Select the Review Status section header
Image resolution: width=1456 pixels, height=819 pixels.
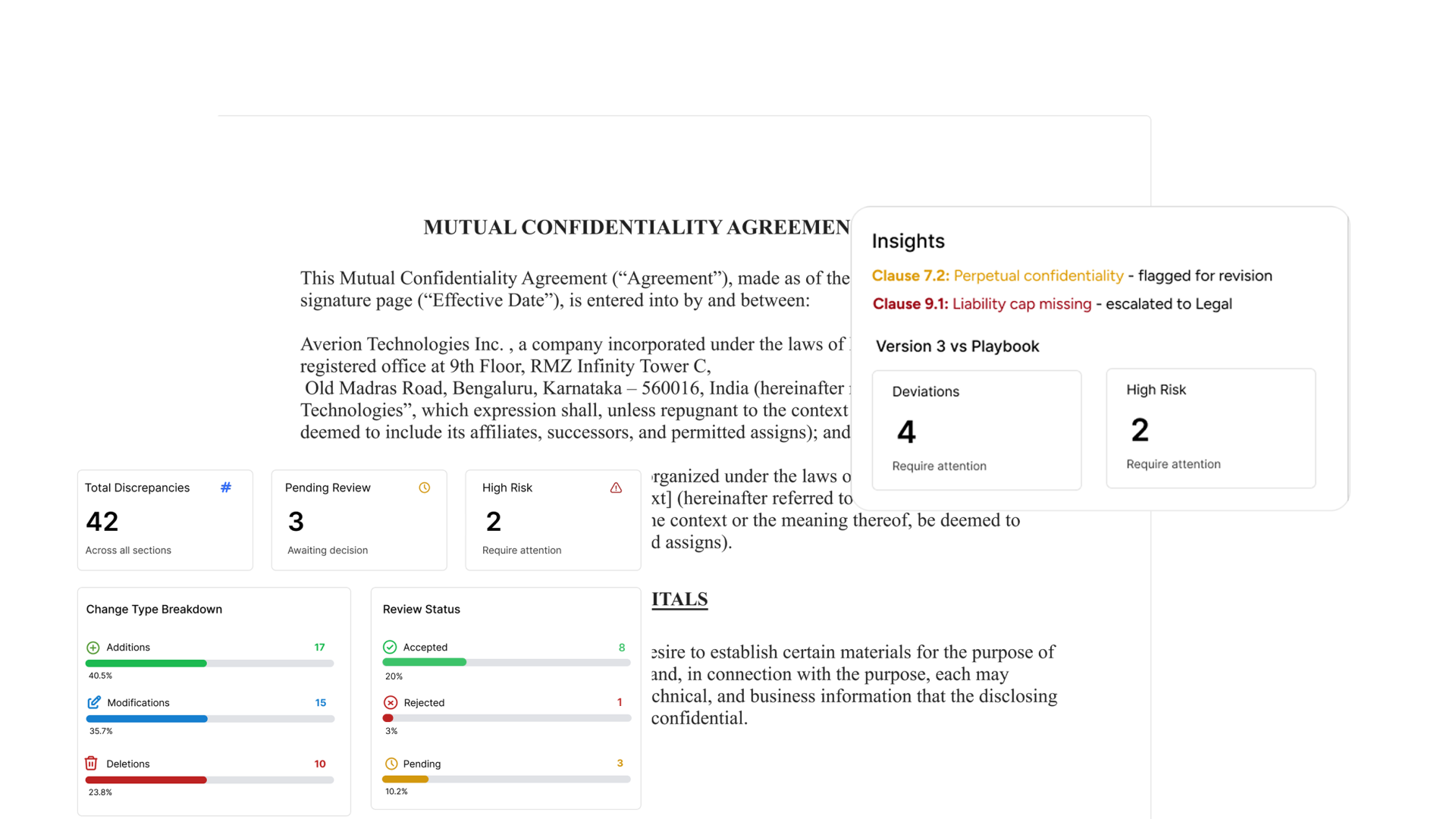tap(421, 609)
